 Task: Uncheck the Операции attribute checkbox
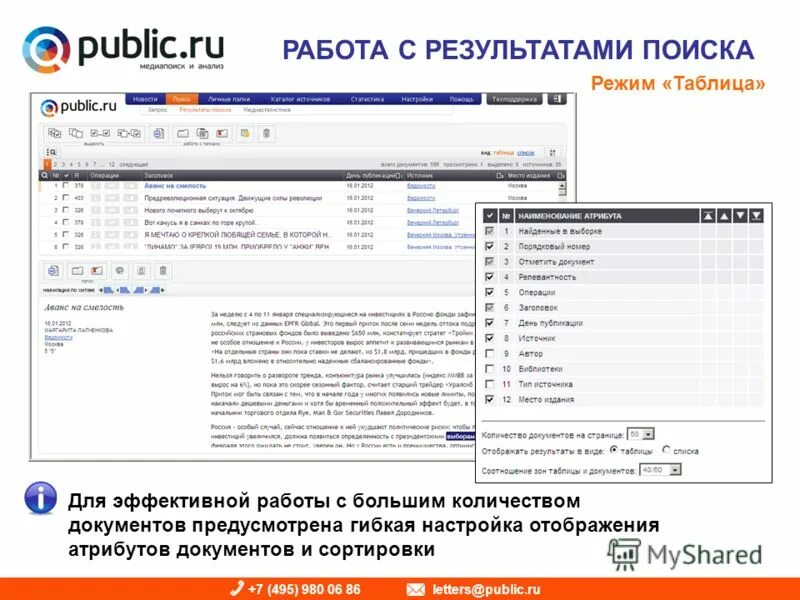tap(489, 292)
